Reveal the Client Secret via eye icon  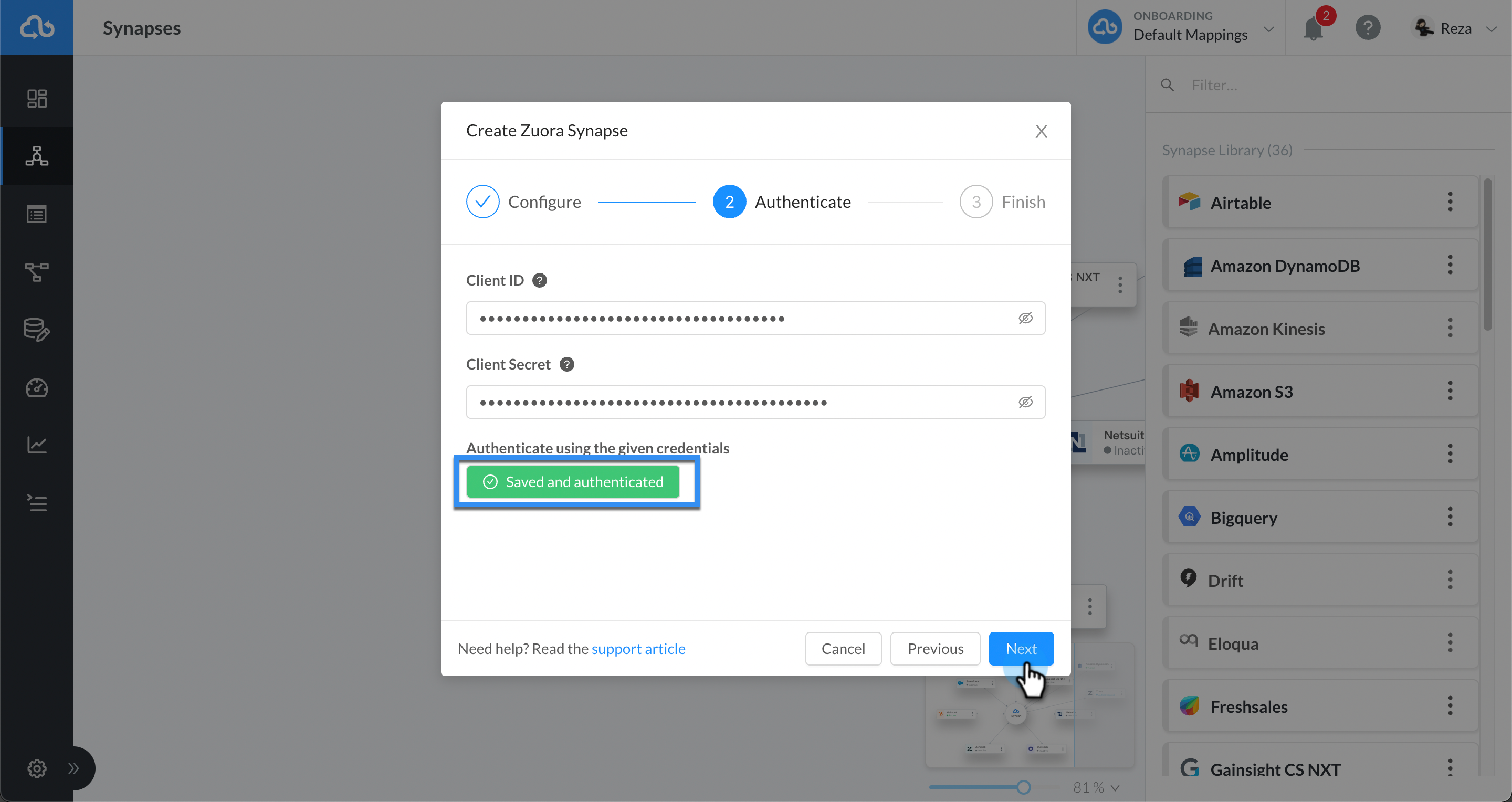(x=1025, y=402)
